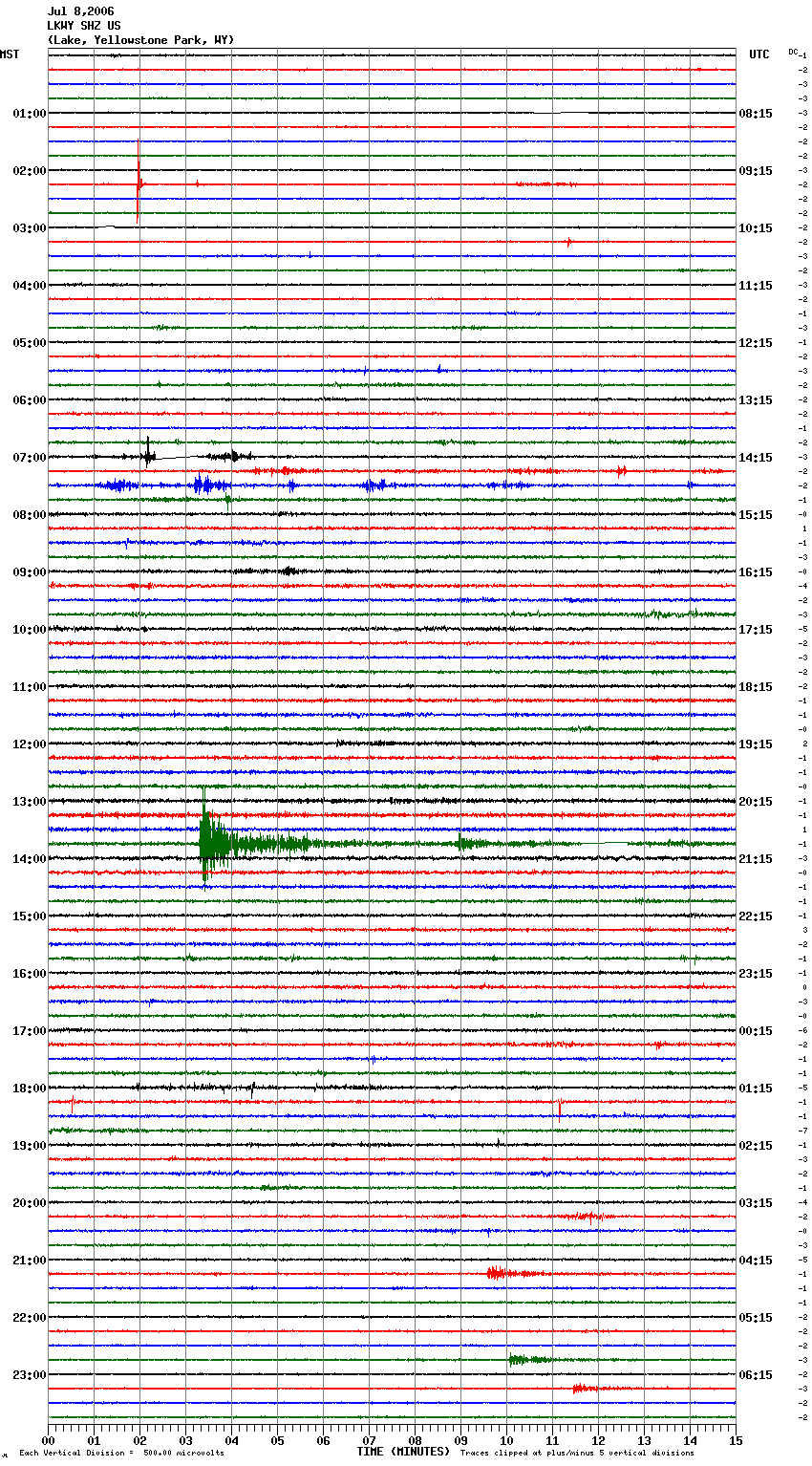The image size is (812, 1466).
Task: Click the 'TIME (MINUTES)' axis title
Action: (403, 1452)
